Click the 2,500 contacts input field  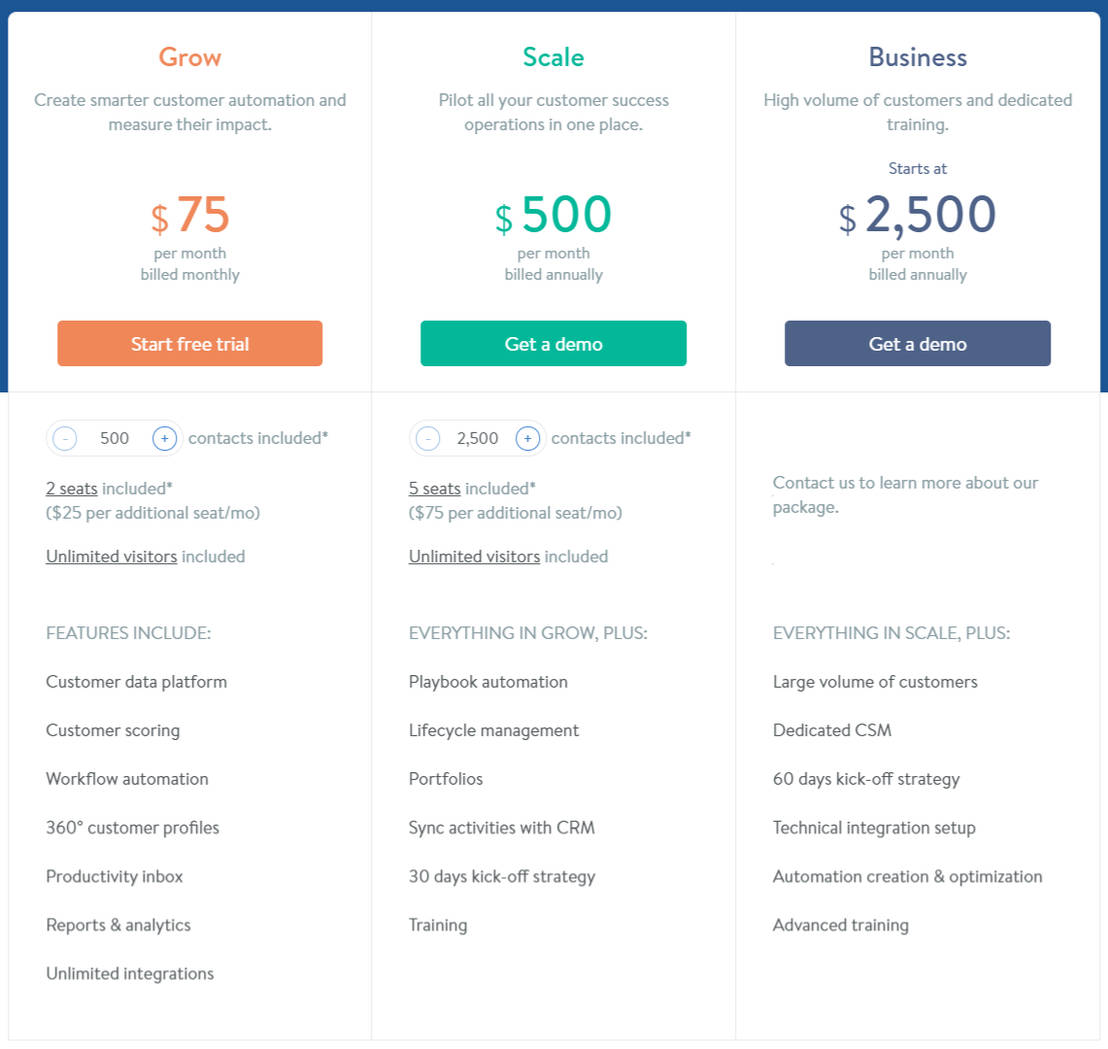(477, 438)
